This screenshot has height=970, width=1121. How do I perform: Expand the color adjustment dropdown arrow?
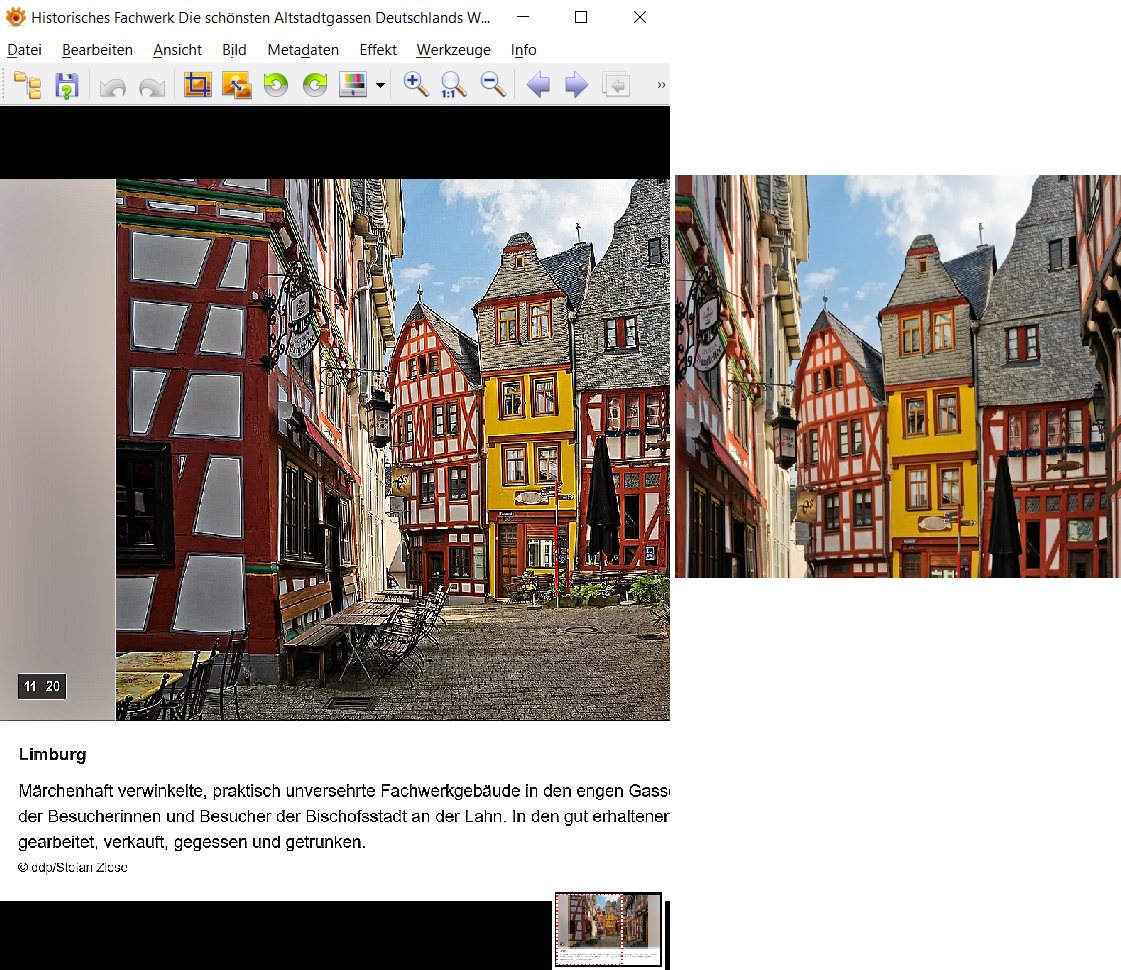click(x=381, y=86)
